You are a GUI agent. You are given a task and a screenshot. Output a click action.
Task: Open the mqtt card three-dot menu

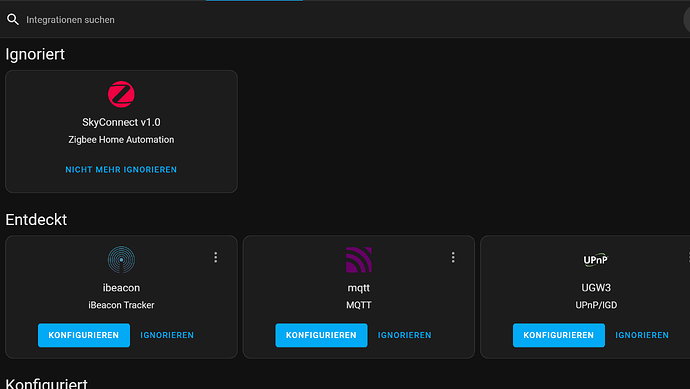tap(453, 257)
